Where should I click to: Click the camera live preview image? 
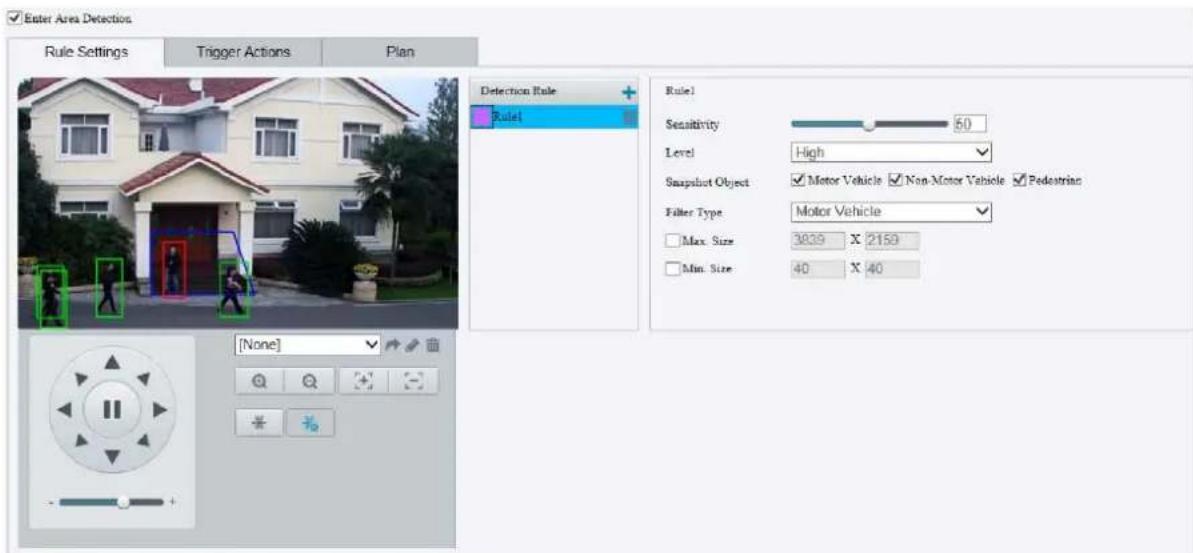(237, 202)
